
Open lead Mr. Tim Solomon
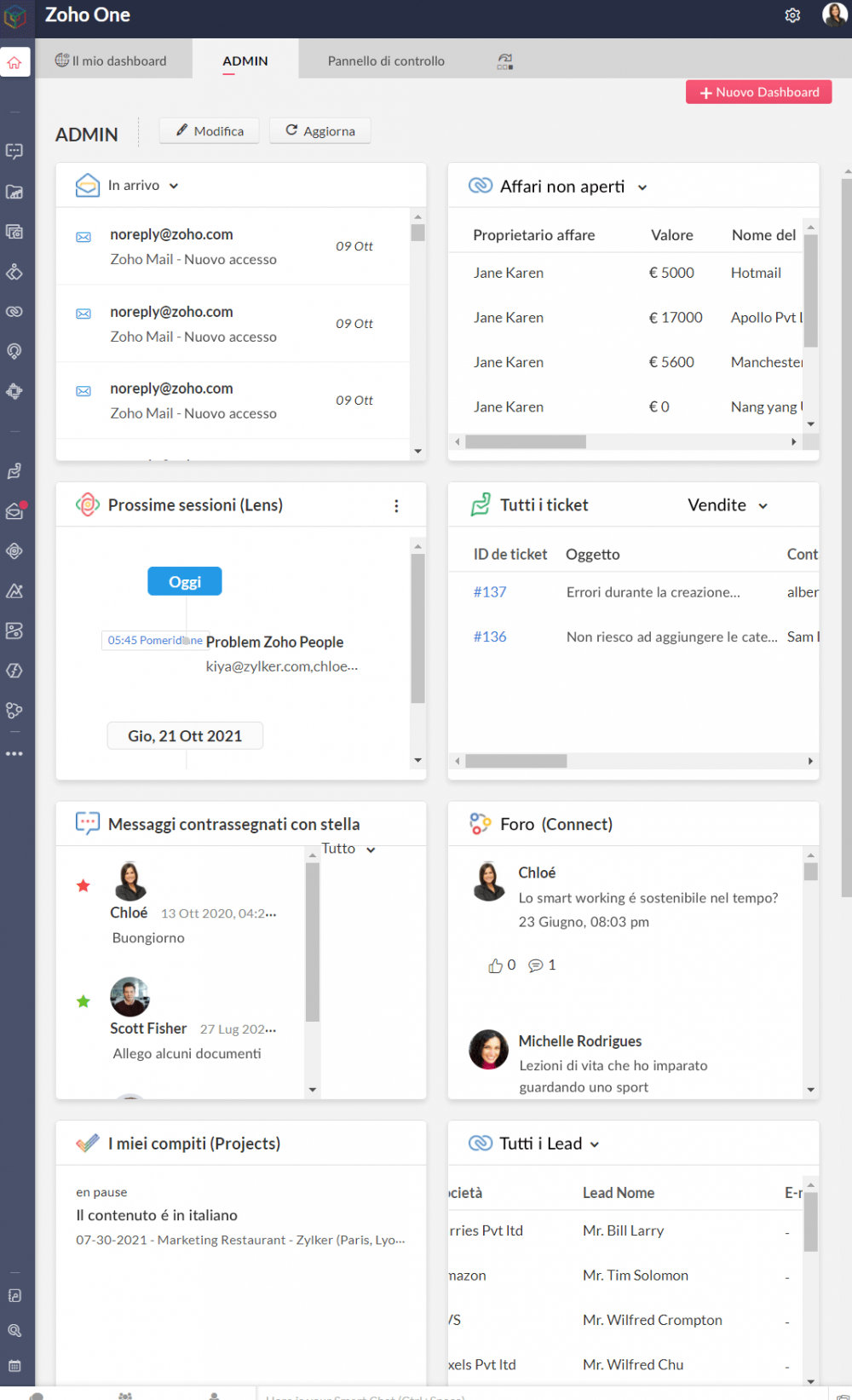(636, 1276)
